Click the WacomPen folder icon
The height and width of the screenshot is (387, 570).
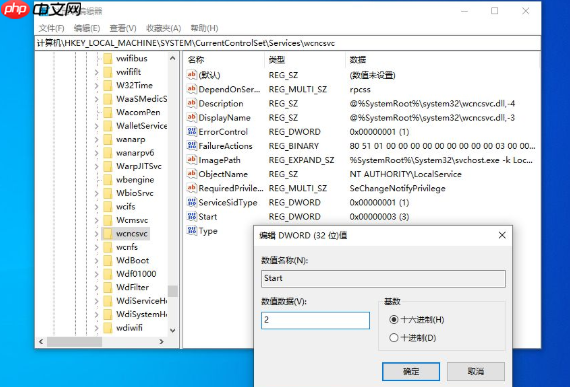(x=108, y=112)
